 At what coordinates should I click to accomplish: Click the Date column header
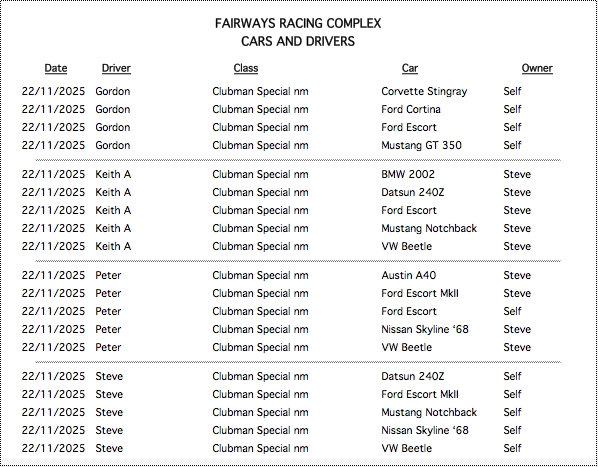56,68
